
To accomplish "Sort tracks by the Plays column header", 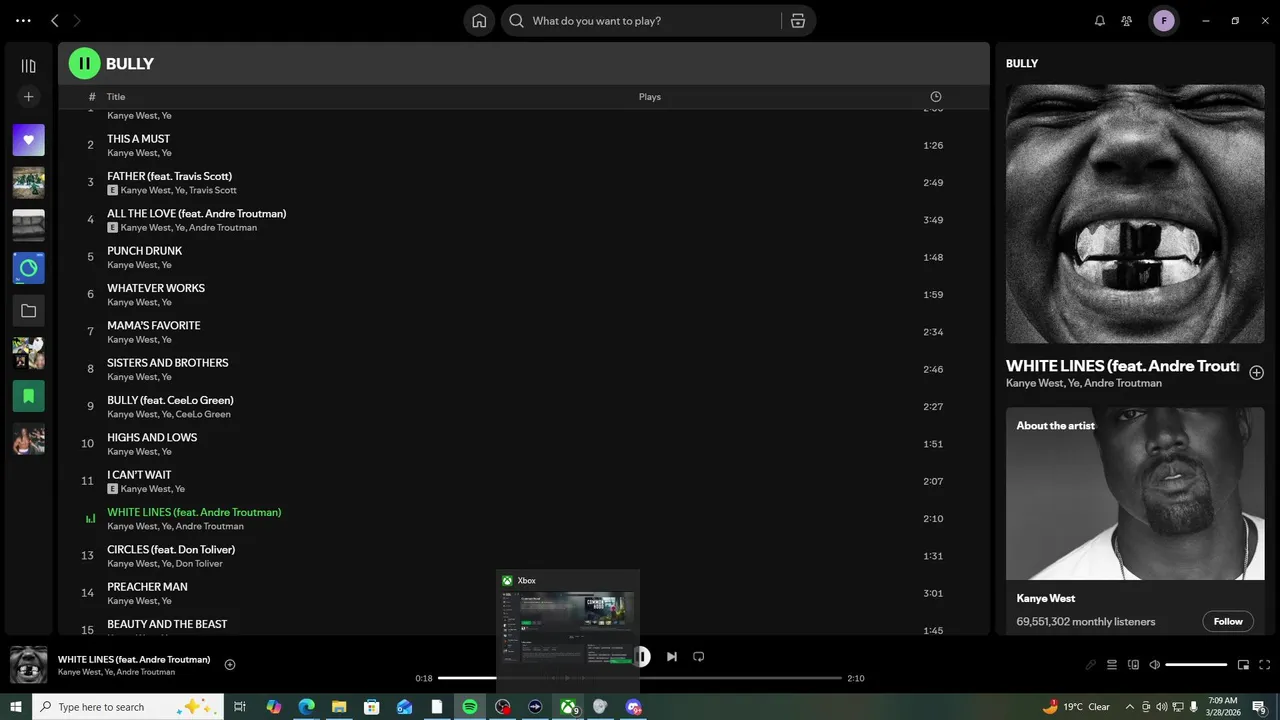I will pyautogui.click(x=650, y=97).
